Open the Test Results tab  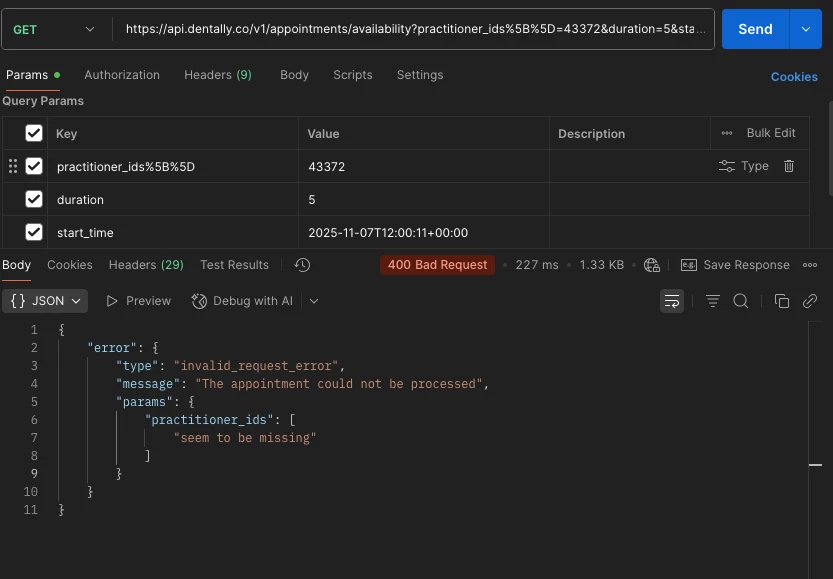click(234, 265)
